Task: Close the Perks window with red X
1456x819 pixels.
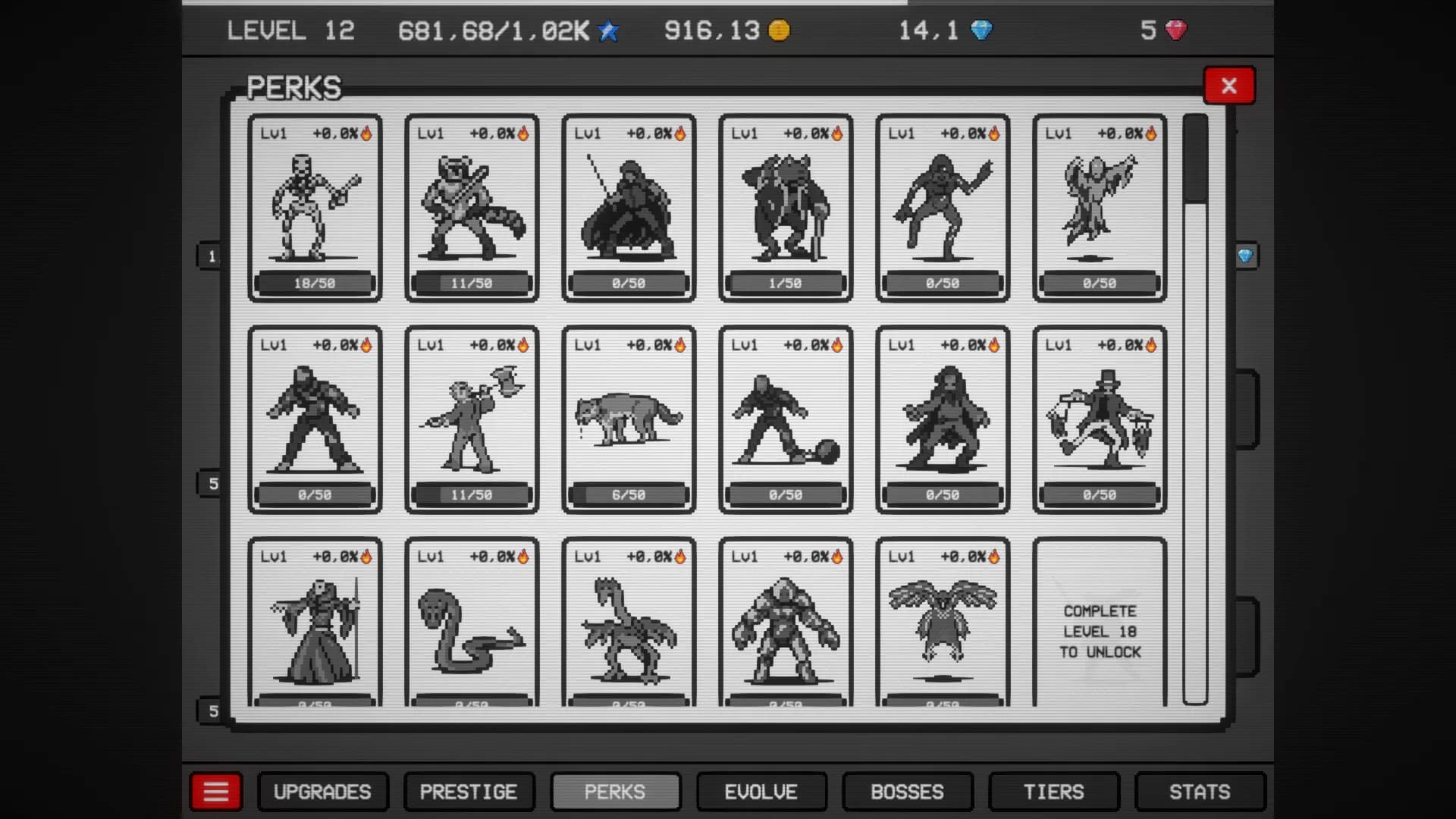Action: click(1229, 86)
